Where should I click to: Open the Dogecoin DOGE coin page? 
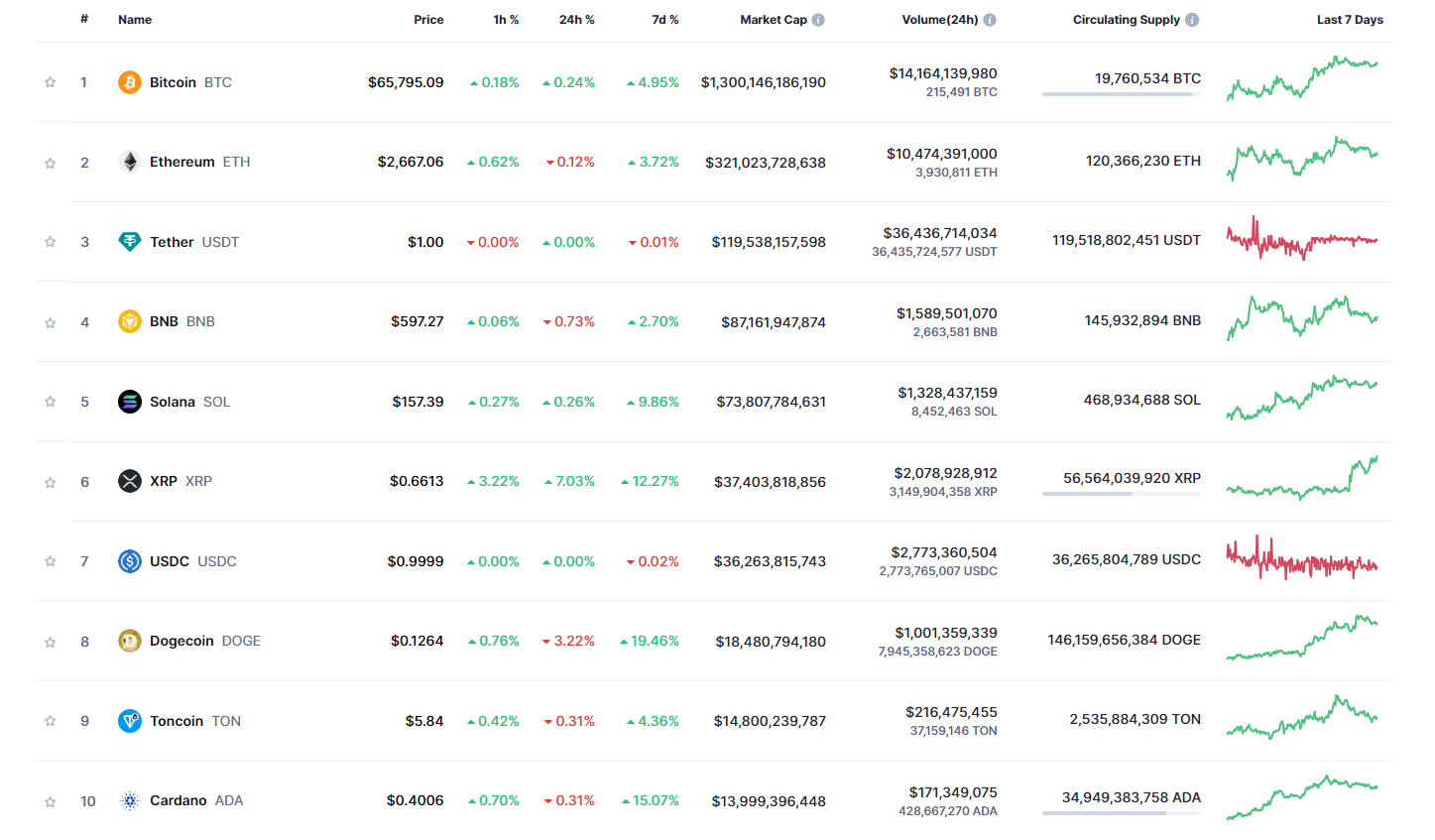pyautogui.click(x=205, y=641)
